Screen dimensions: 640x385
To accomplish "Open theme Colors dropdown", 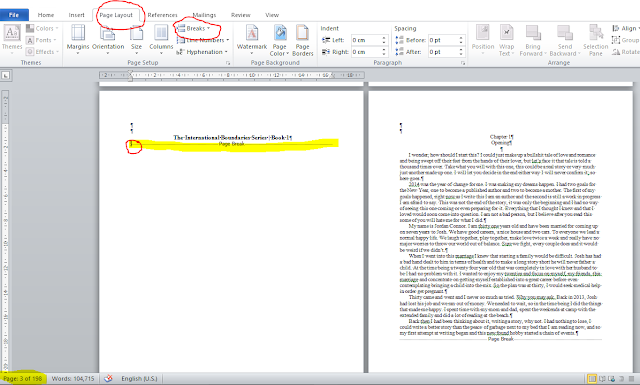I will [42, 28].
